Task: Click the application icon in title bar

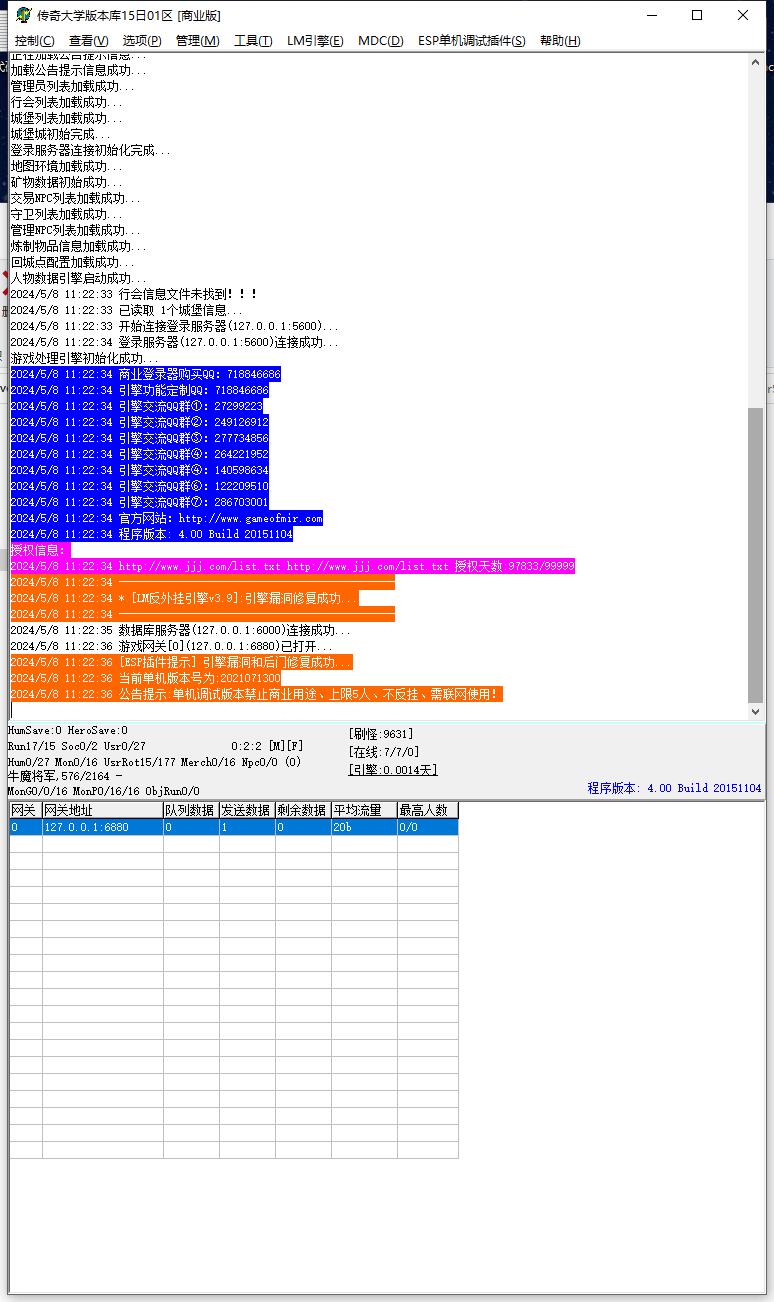Action: (x=23, y=15)
